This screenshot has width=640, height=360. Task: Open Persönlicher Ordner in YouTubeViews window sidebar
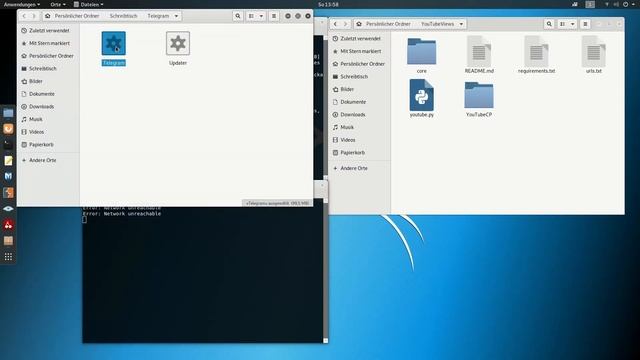[360, 64]
